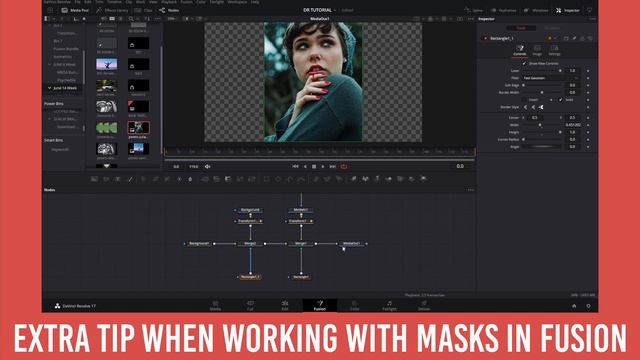640x360 pixels.
Task: Select the MediaOut1 node
Action: pyautogui.click(x=351, y=244)
